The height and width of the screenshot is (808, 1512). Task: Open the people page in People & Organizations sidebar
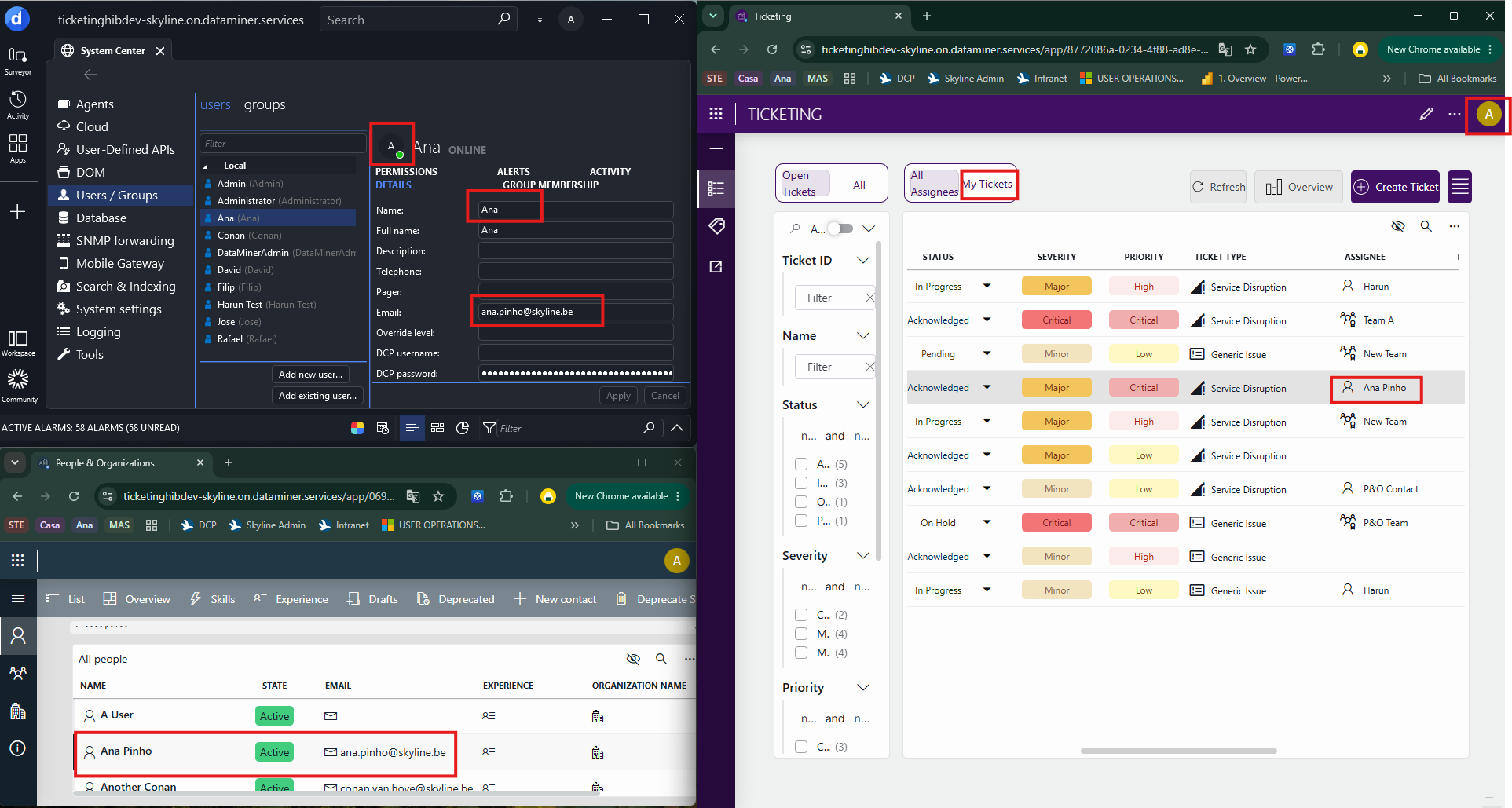18,635
